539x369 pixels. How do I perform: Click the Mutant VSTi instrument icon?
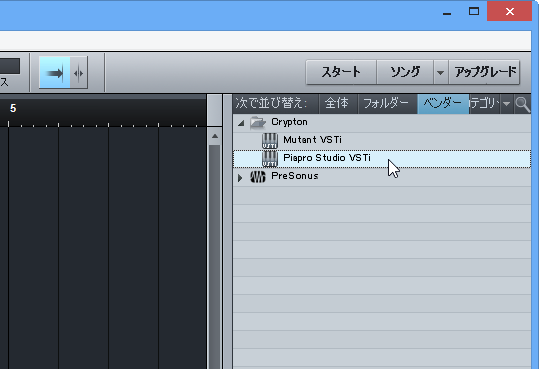270,140
